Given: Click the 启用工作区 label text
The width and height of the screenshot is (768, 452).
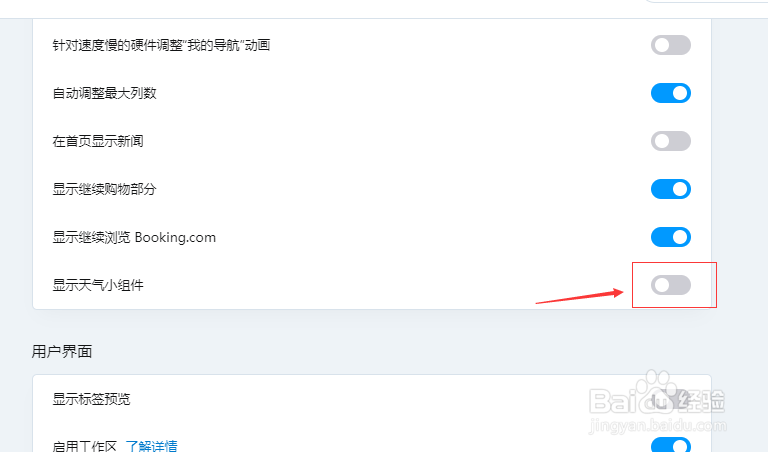Looking at the screenshot, I should [x=85, y=446].
